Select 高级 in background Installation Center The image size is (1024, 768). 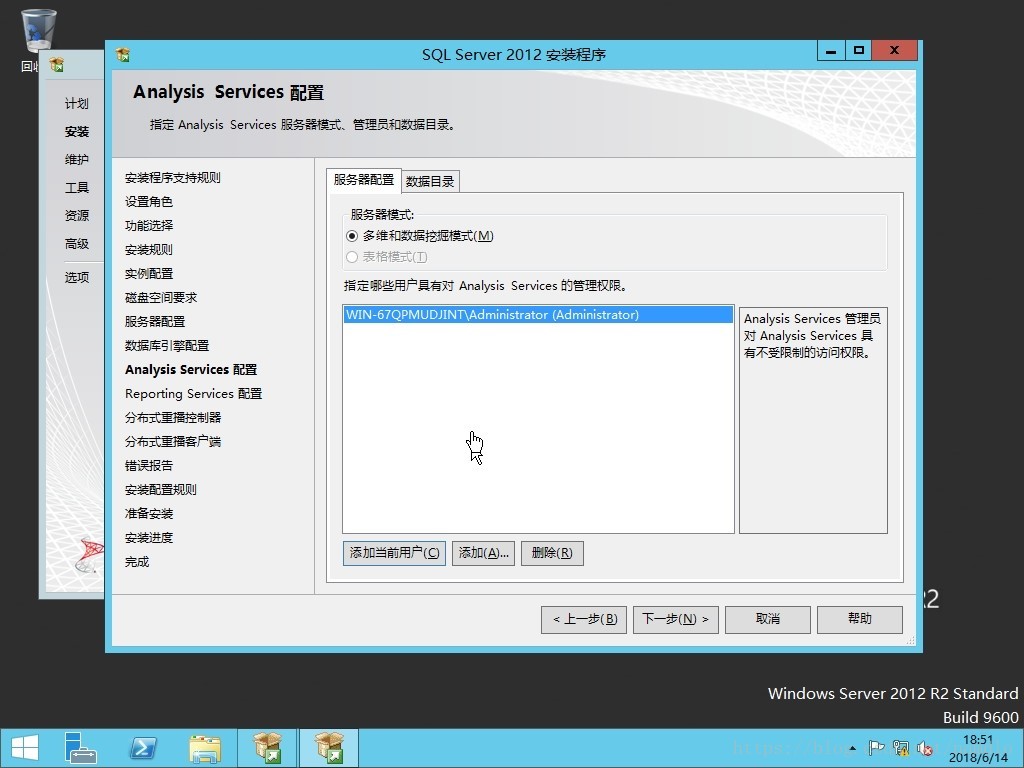pyautogui.click(x=76, y=244)
